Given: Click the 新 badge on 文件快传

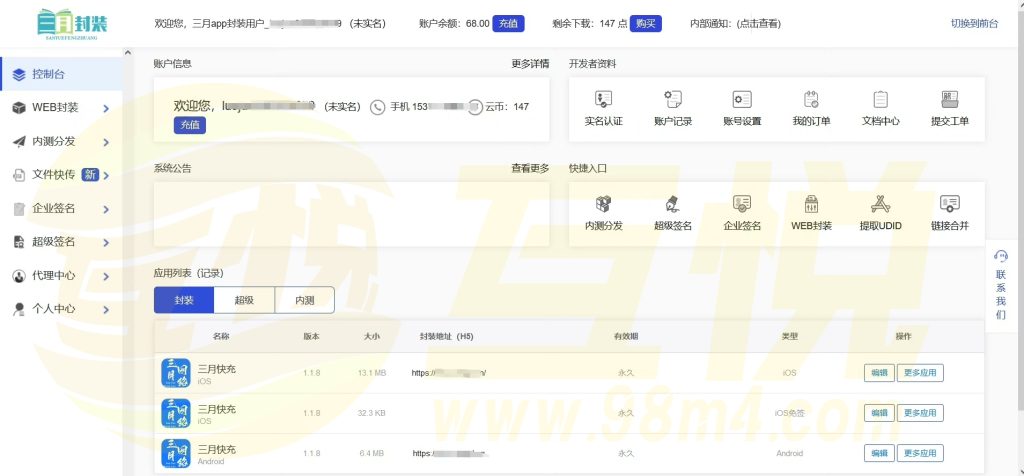Looking at the screenshot, I should [89, 174].
